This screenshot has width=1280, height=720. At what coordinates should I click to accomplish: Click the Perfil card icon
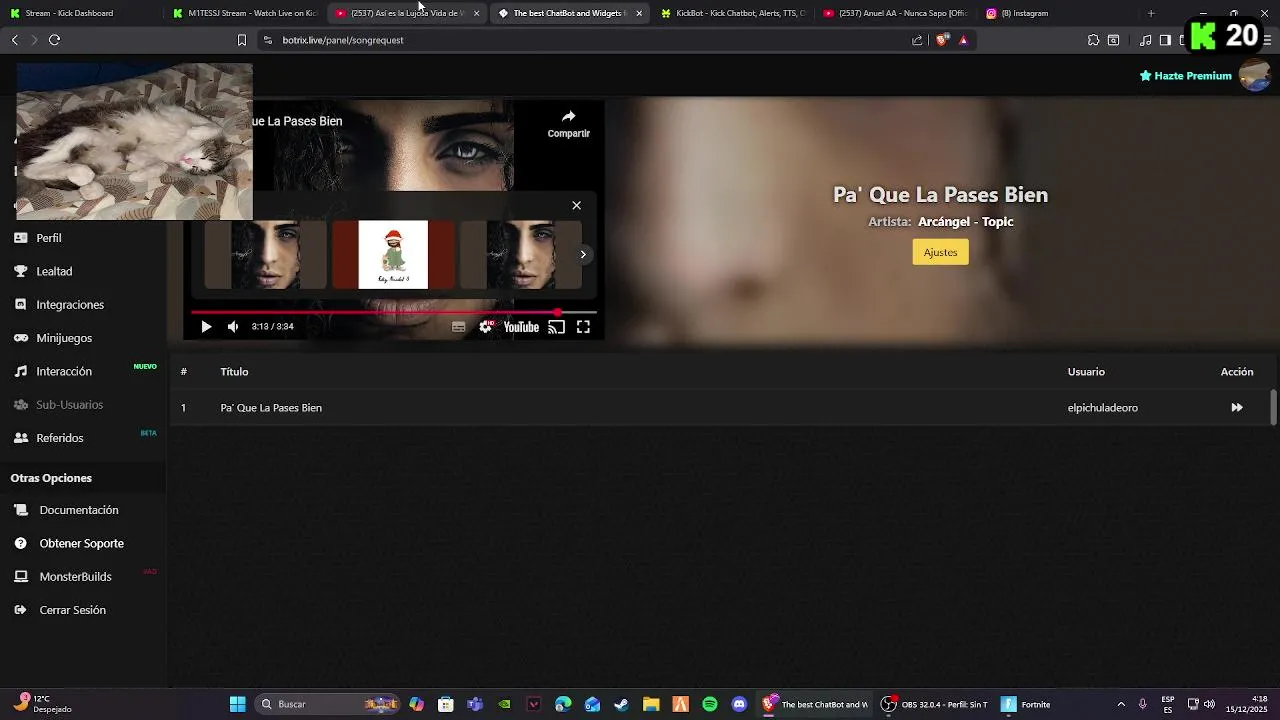[20, 238]
